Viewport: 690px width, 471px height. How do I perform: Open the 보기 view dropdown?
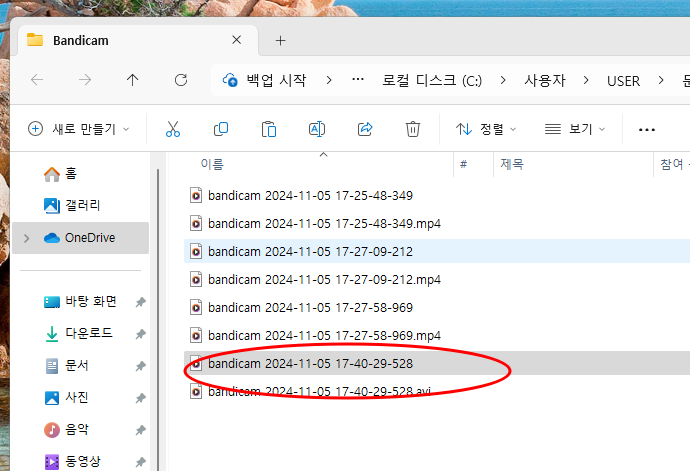tap(575, 129)
